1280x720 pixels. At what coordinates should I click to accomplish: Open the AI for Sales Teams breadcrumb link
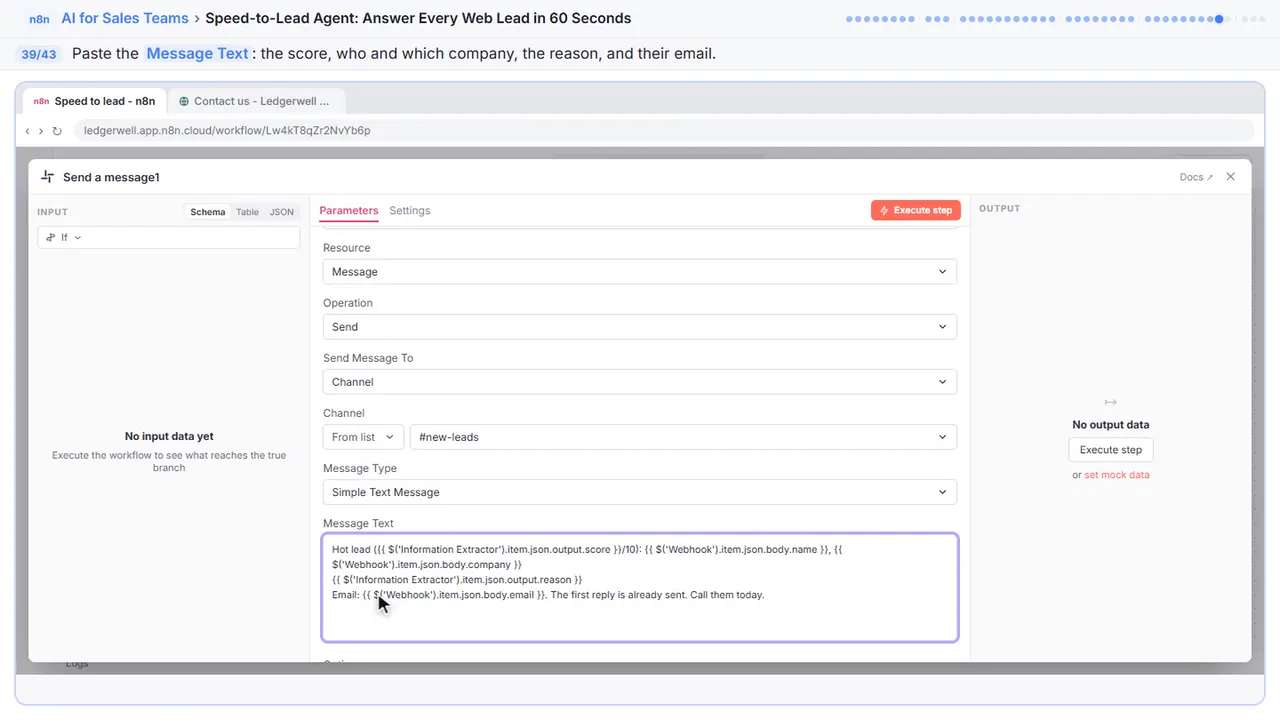tap(124, 18)
